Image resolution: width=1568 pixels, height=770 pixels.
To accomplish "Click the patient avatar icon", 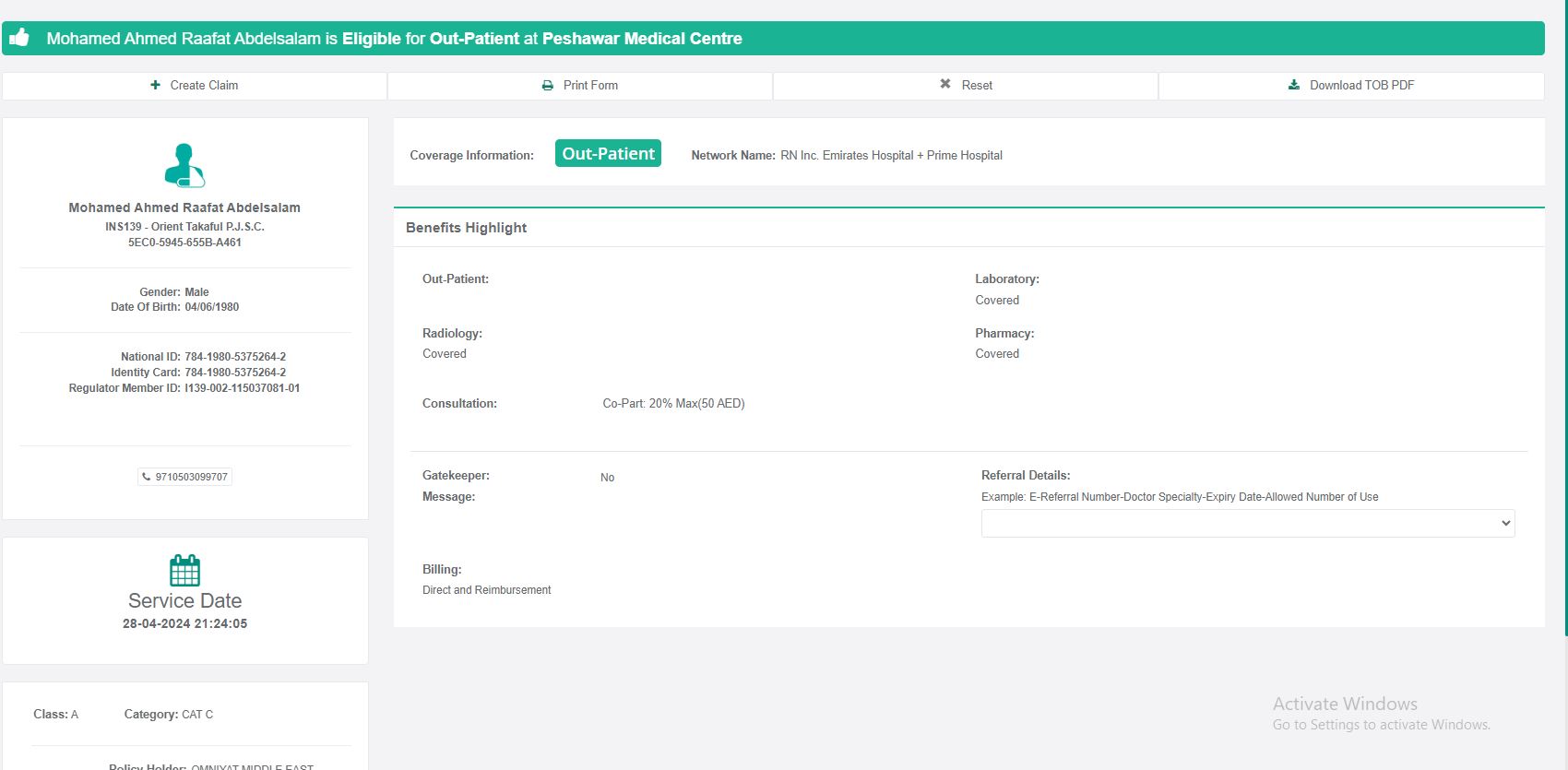I will click(x=184, y=165).
